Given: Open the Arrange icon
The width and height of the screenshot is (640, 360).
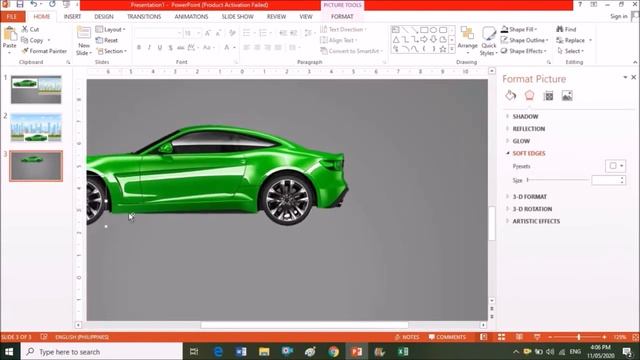Looking at the screenshot, I should (x=467, y=34).
